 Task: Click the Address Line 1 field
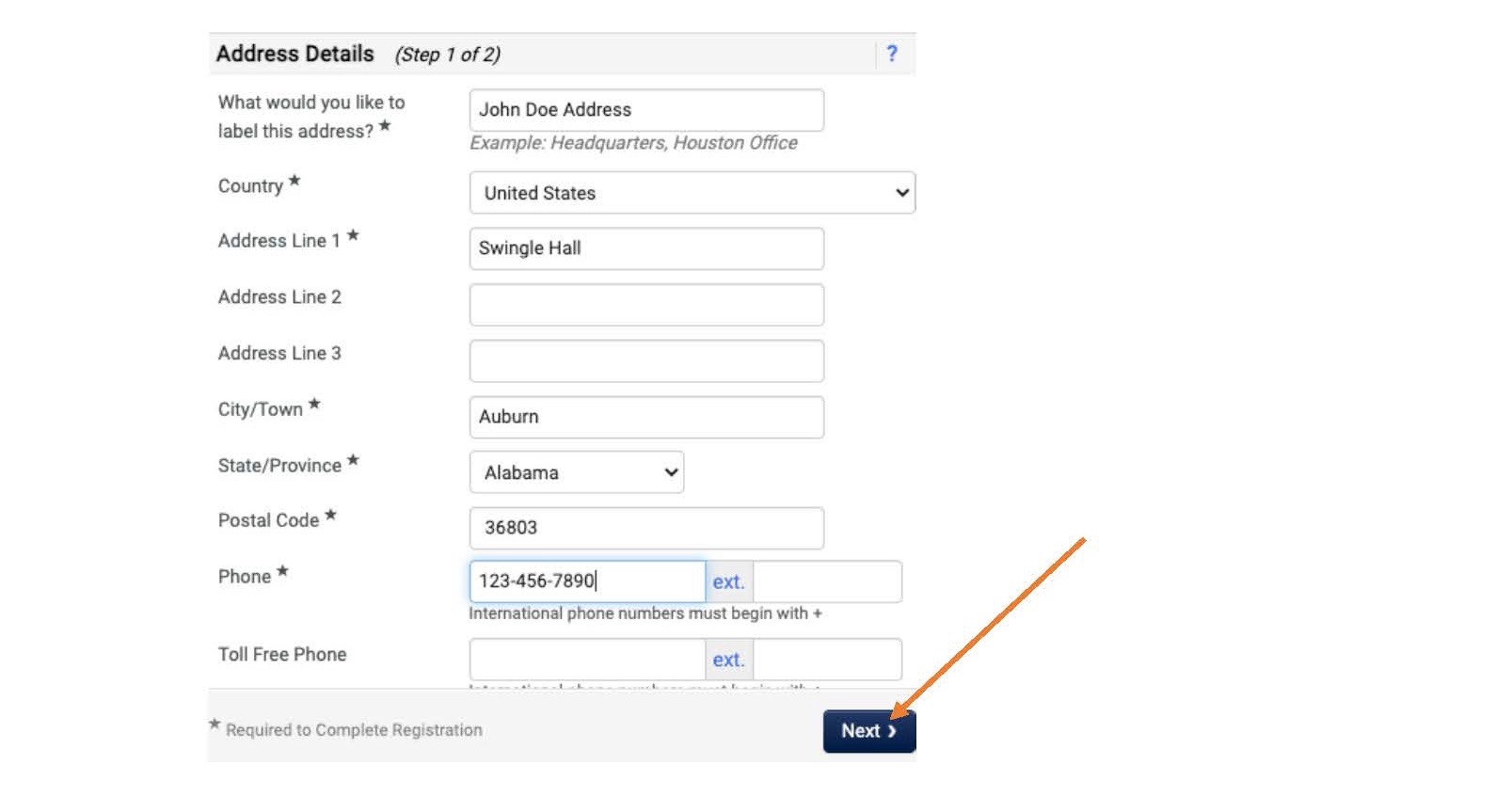point(646,248)
